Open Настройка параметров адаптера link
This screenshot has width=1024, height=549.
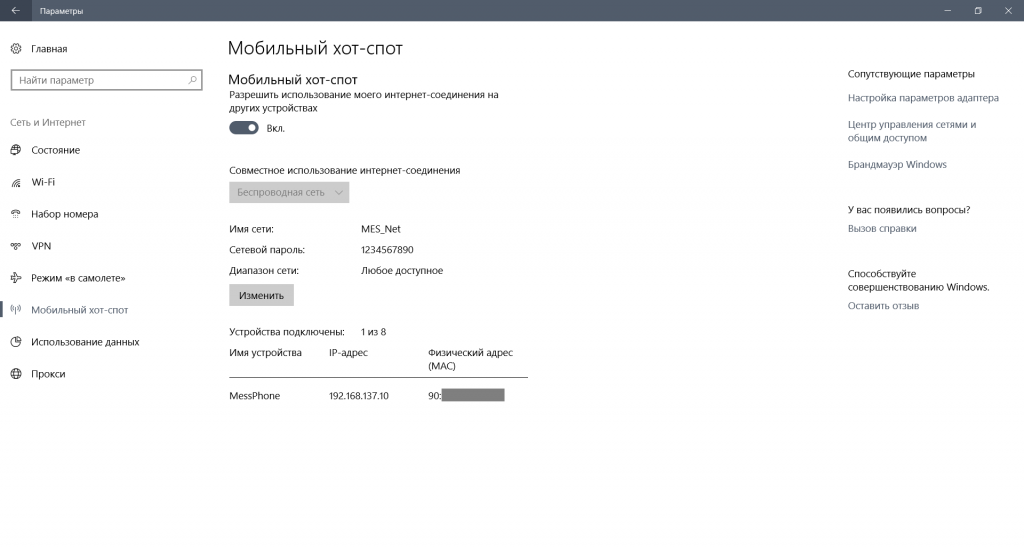tap(923, 98)
